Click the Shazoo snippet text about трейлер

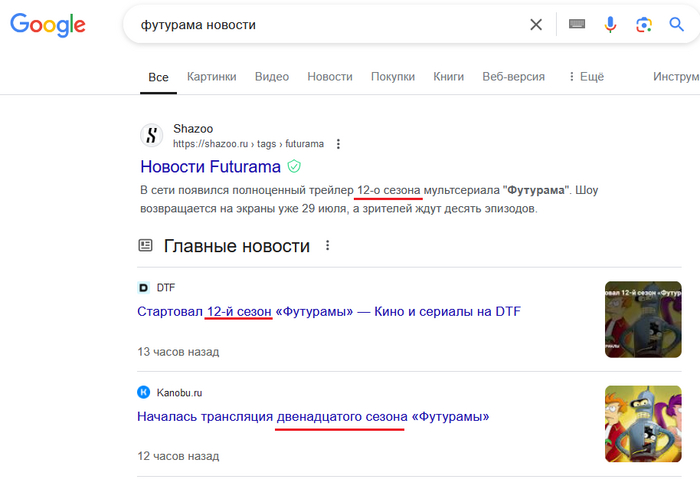tap(369, 199)
